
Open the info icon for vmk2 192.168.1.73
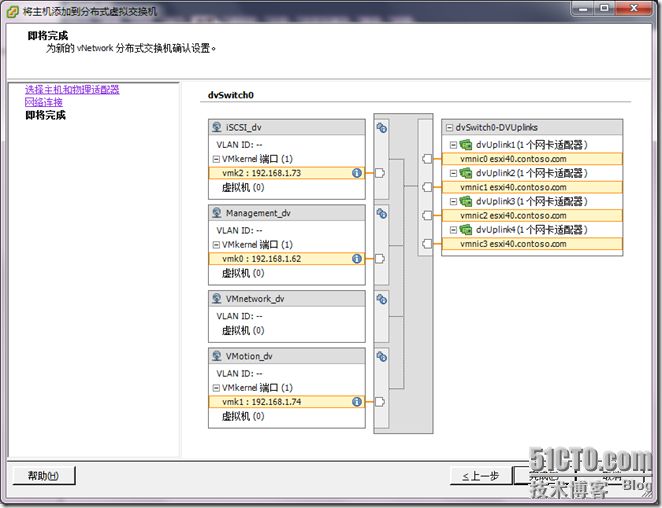tap(357, 173)
